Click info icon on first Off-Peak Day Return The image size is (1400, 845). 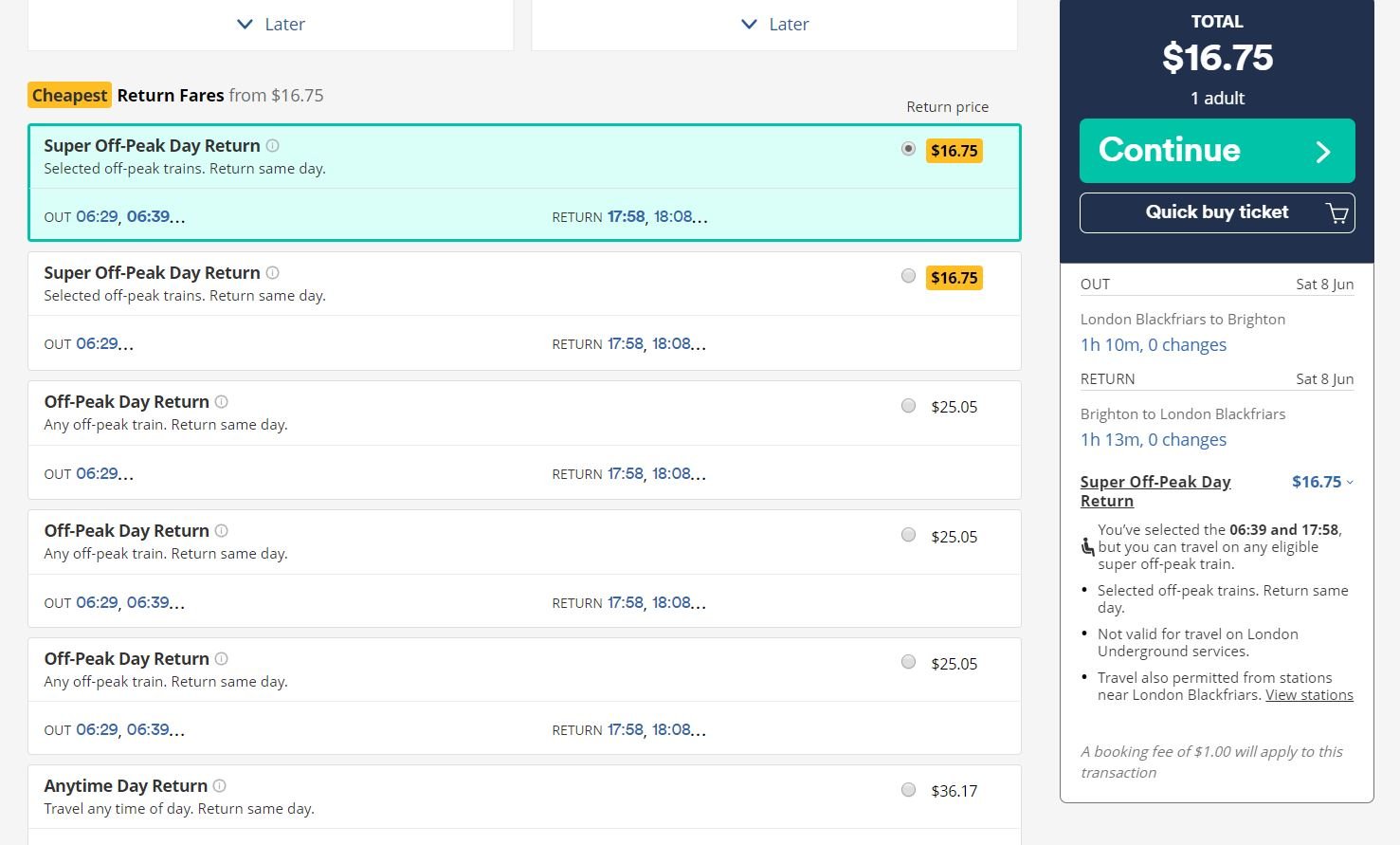(x=222, y=402)
